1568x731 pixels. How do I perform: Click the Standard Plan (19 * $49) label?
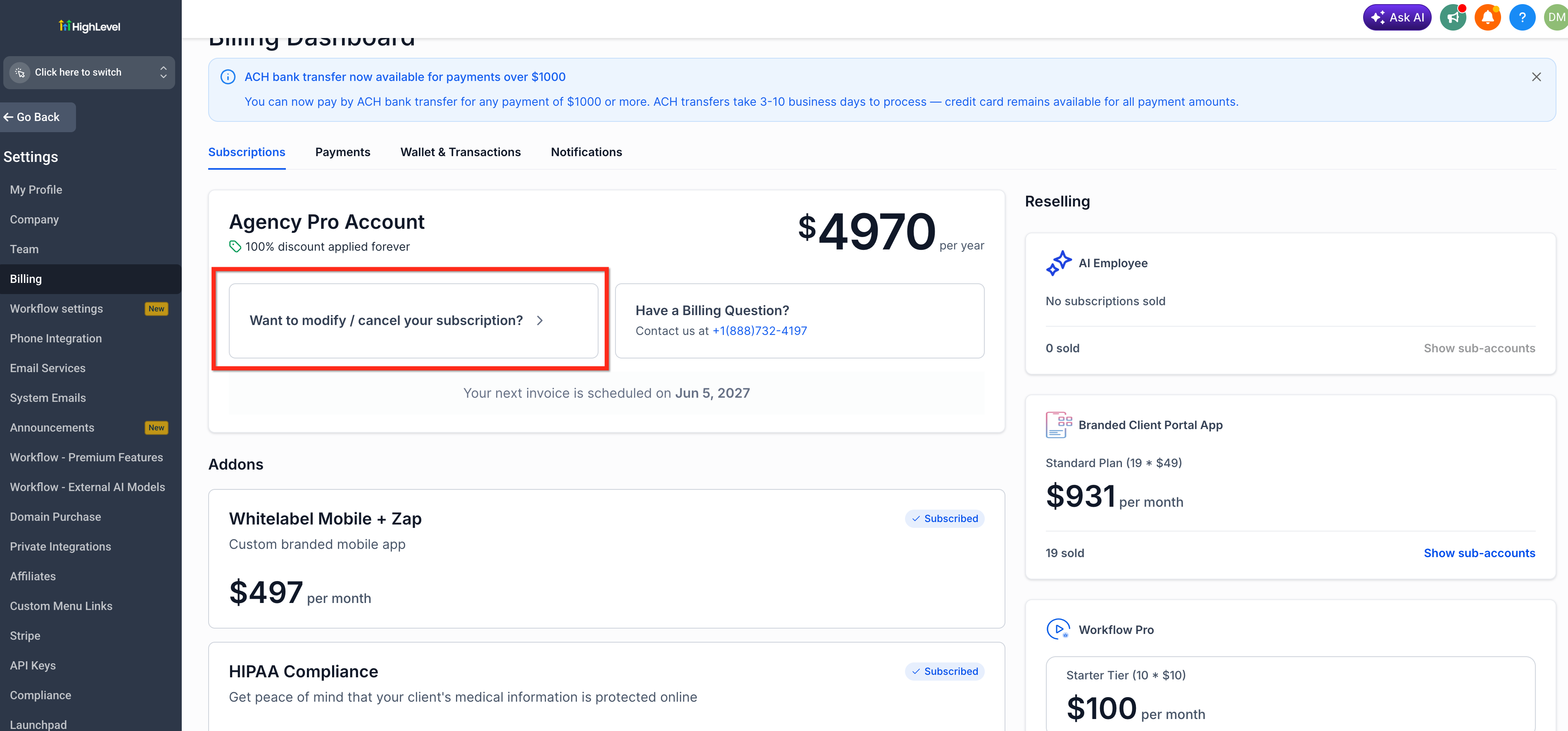tap(1113, 463)
